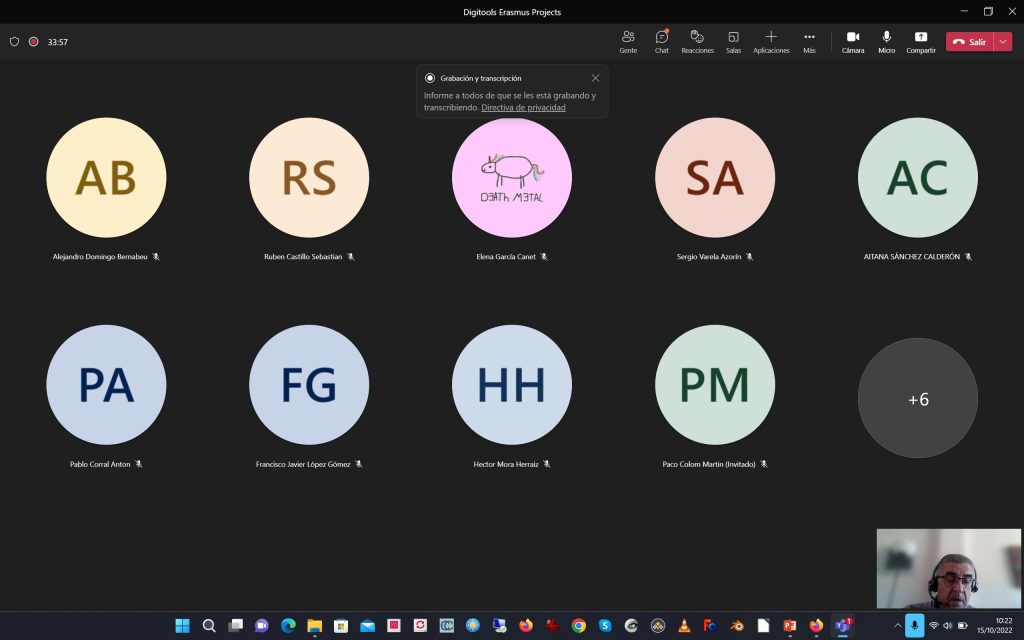1024x640 pixels.
Task: Open Windows Start menu in taskbar
Action: pos(182,626)
